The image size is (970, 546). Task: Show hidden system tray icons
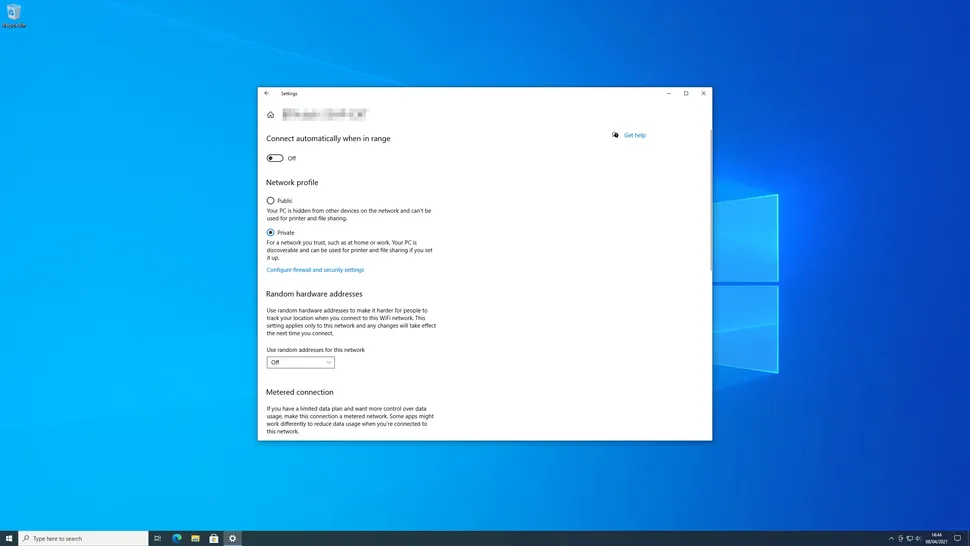[891, 539]
